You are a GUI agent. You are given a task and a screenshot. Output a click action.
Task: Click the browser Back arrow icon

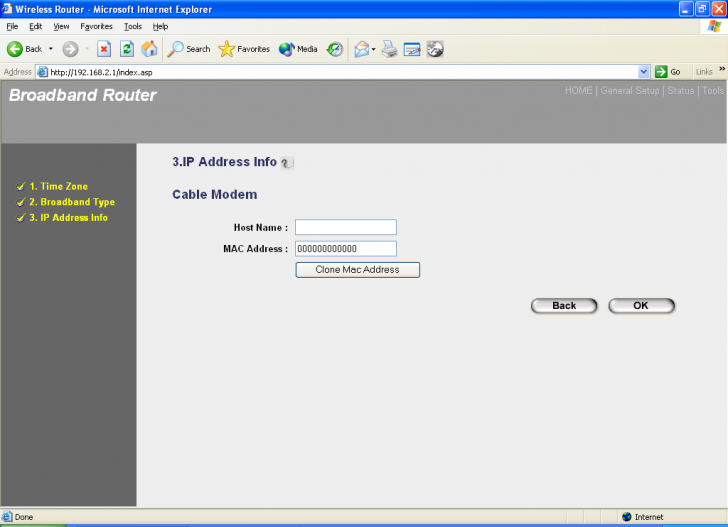pos(16,48)
